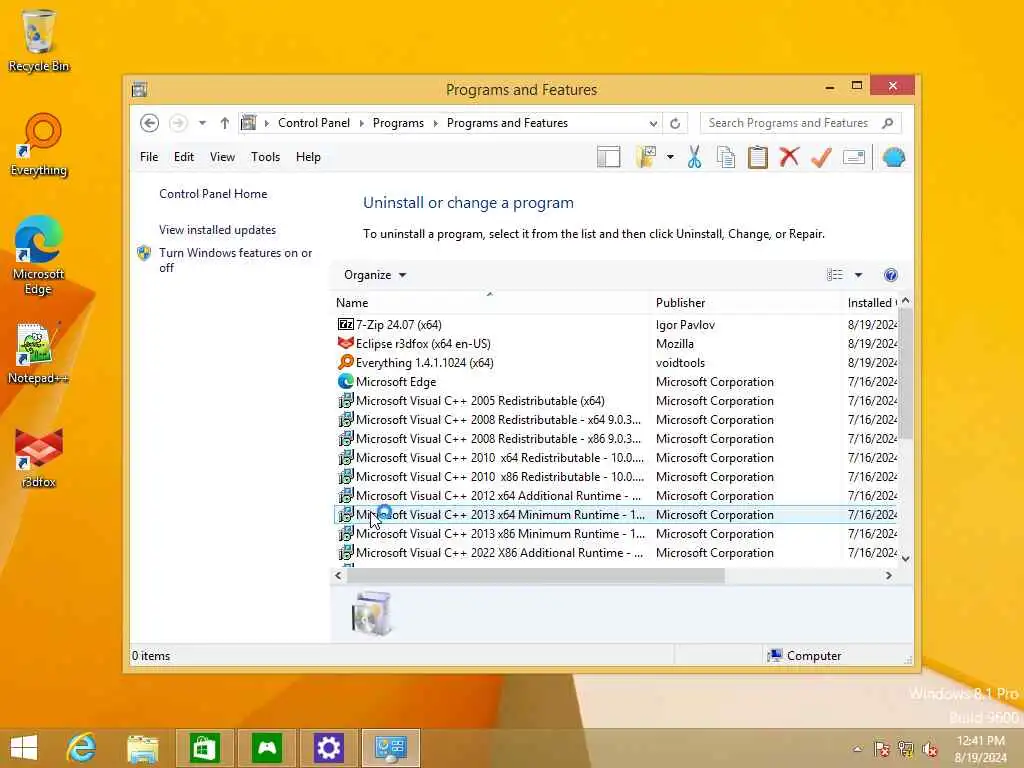The image size is (1024, 768).
Task: Click the Notepad++ desktop shortcut
Action: click(x=38, y=353)
